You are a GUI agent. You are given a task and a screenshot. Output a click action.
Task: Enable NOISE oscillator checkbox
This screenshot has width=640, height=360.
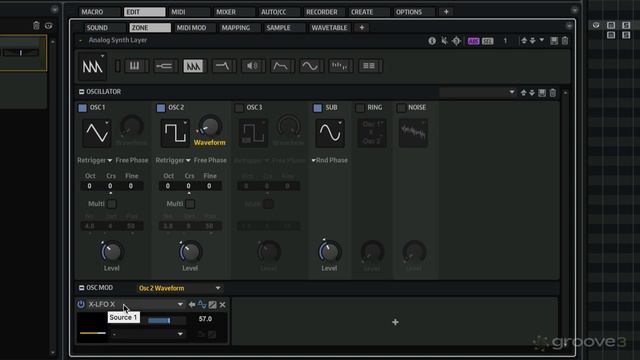coord(401,108)
